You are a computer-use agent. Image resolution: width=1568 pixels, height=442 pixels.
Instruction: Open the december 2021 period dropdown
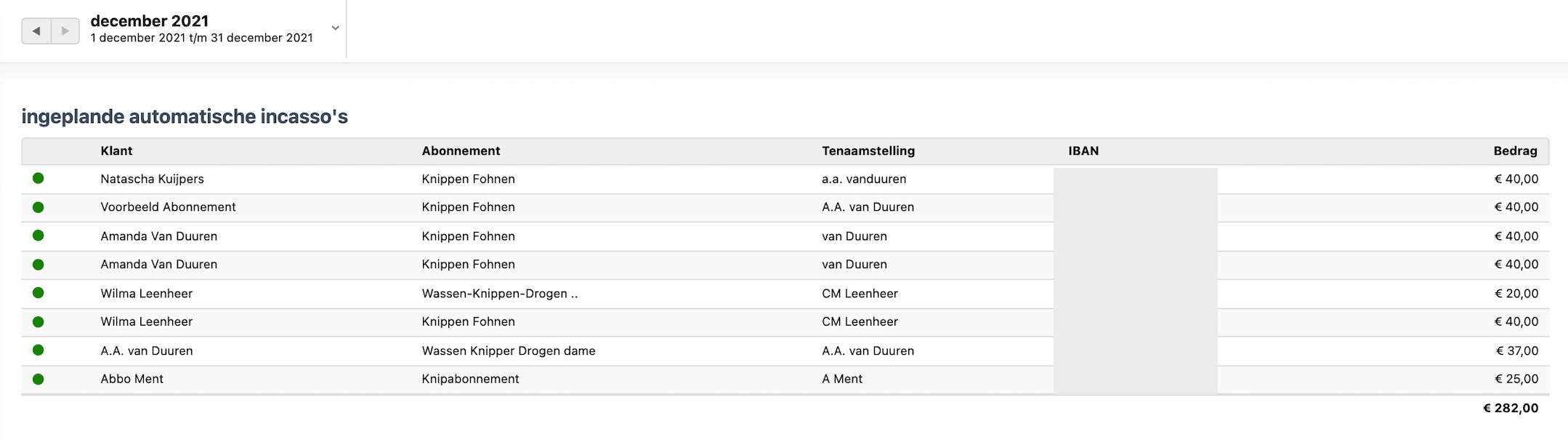point(335,28)
